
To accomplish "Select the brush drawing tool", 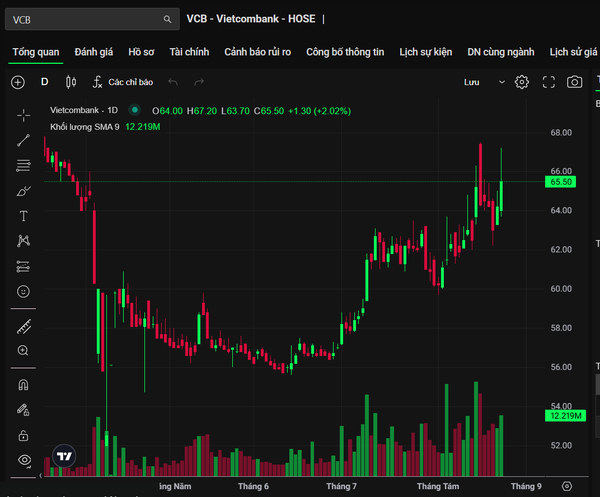I will 23,191.
